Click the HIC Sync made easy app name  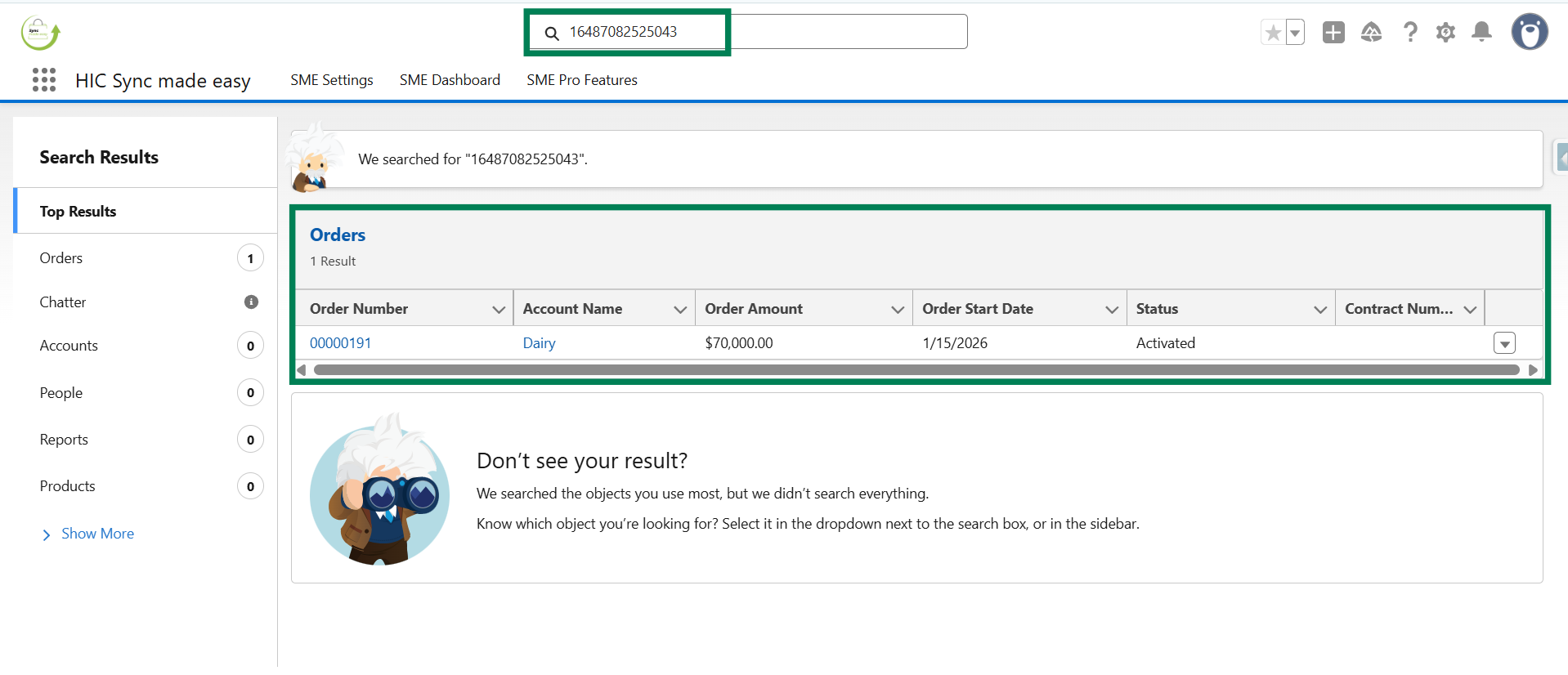click(163, 81)
